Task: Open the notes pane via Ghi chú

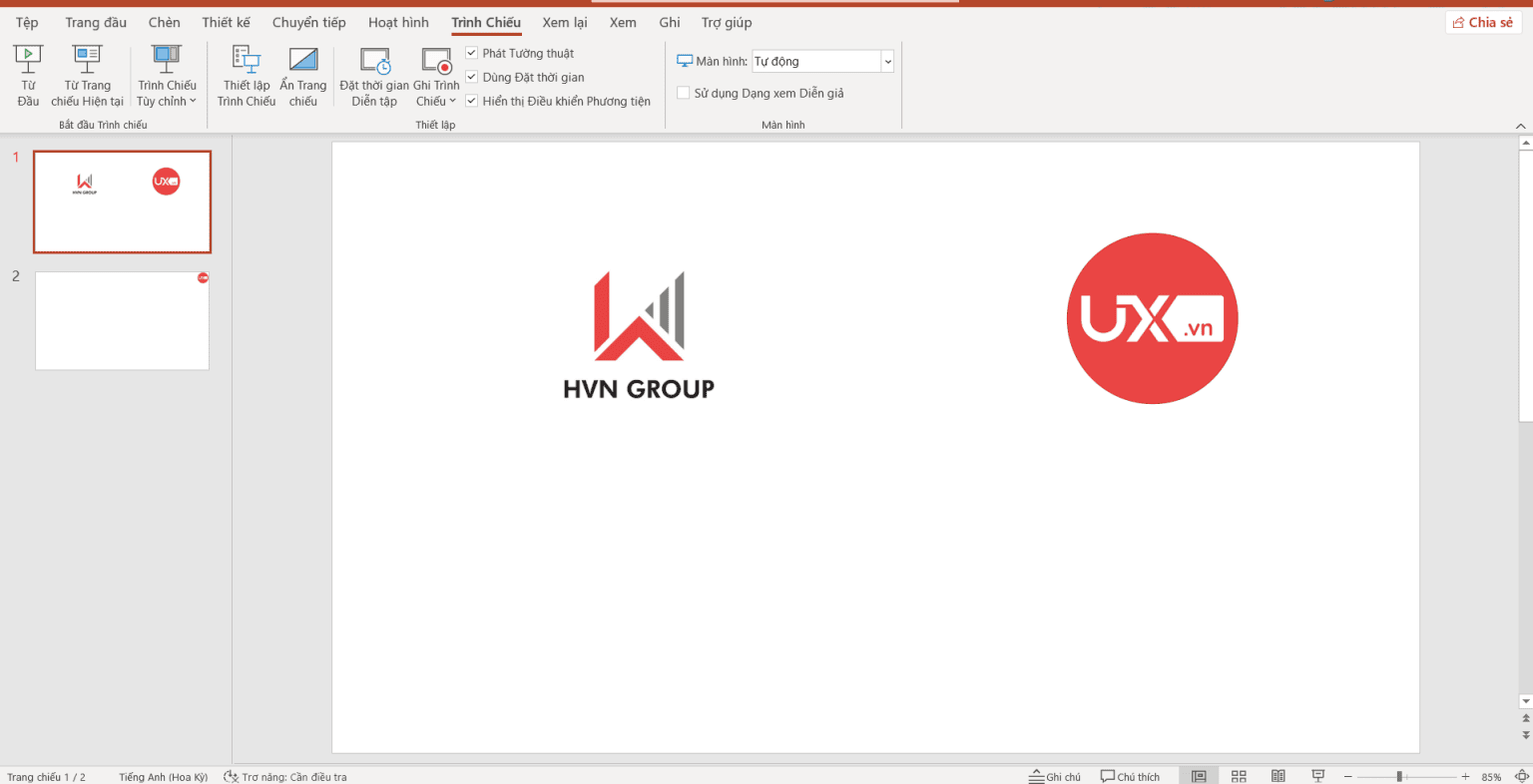Action: [1056, 775]
